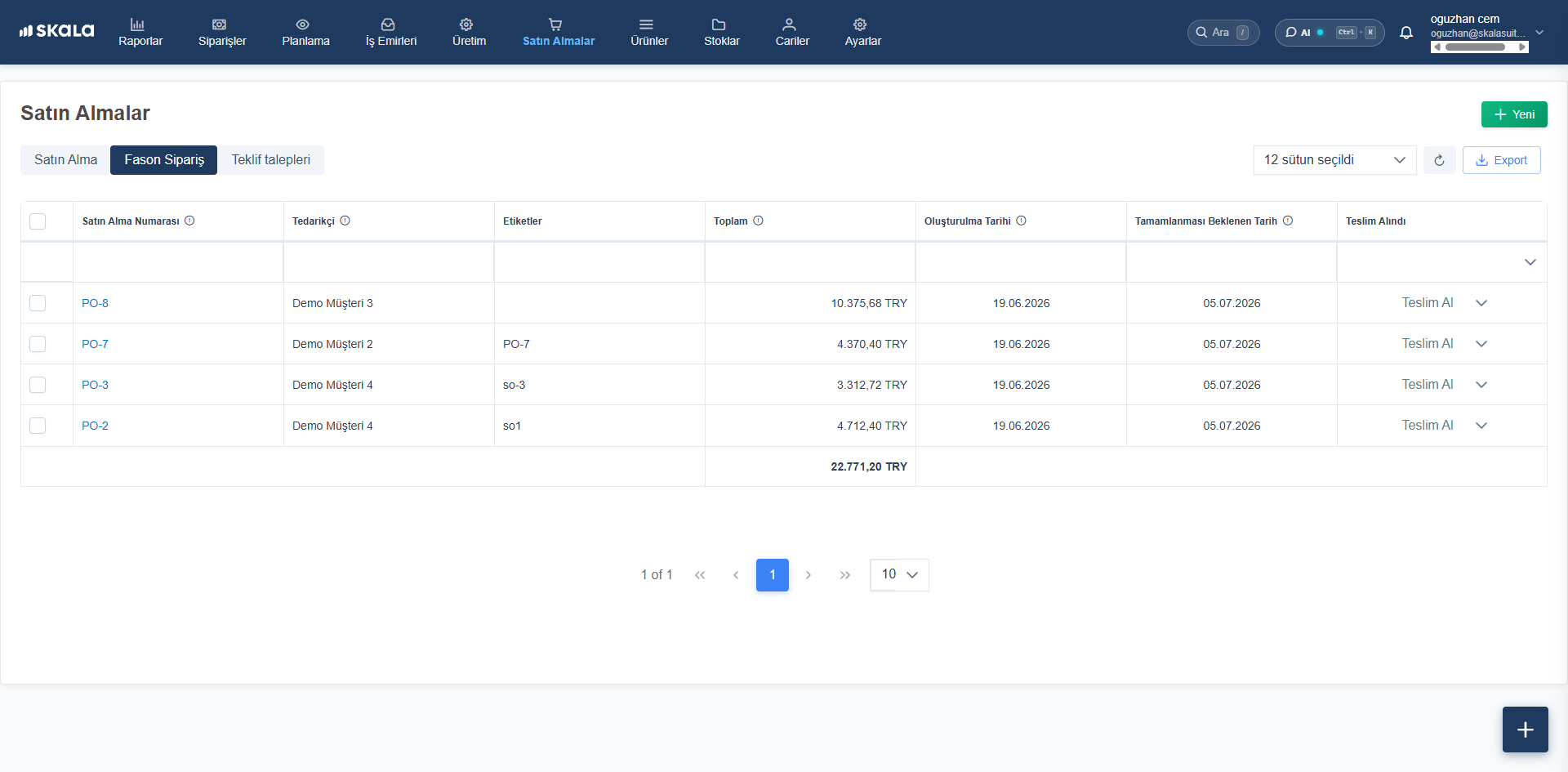
Task: Open the notifications bell
Action: coord(1405,33)
